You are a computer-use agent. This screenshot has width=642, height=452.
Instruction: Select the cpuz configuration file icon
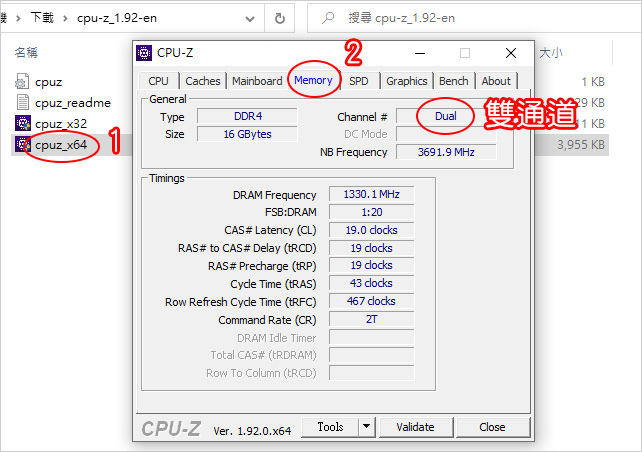[x=22, y=81]
